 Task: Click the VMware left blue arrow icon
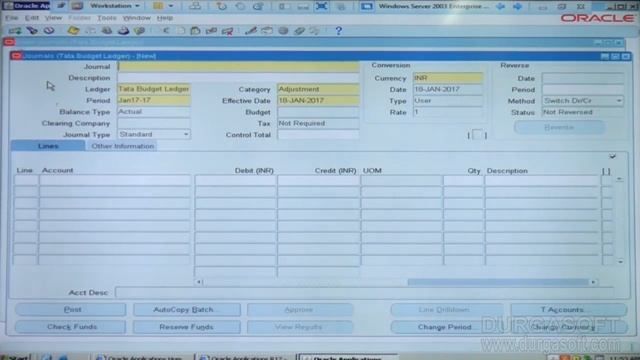point(500,6)
